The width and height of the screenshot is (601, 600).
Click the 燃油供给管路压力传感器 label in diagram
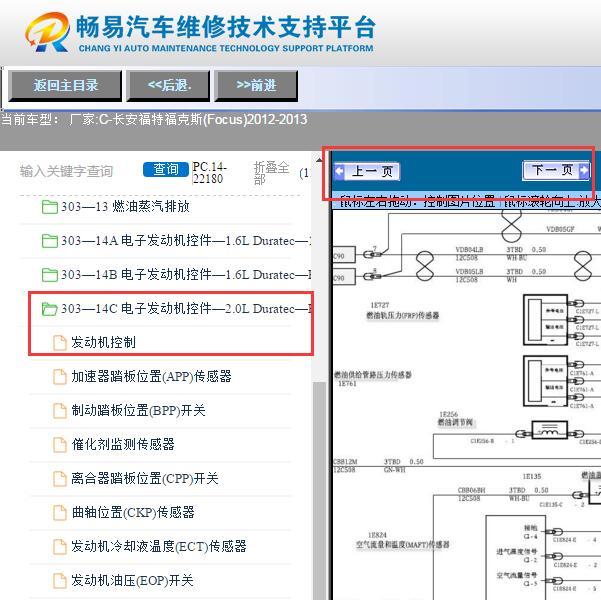[373, 375]
